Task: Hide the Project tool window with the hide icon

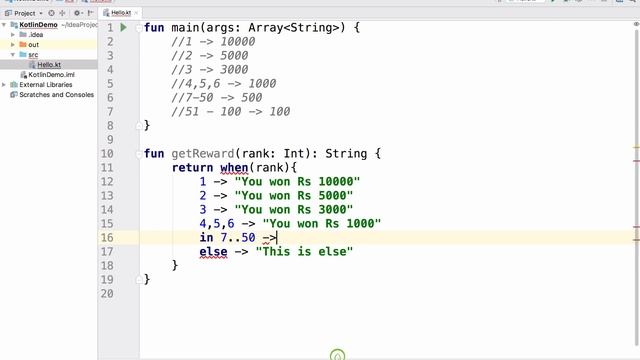Action: click(91, 13)
